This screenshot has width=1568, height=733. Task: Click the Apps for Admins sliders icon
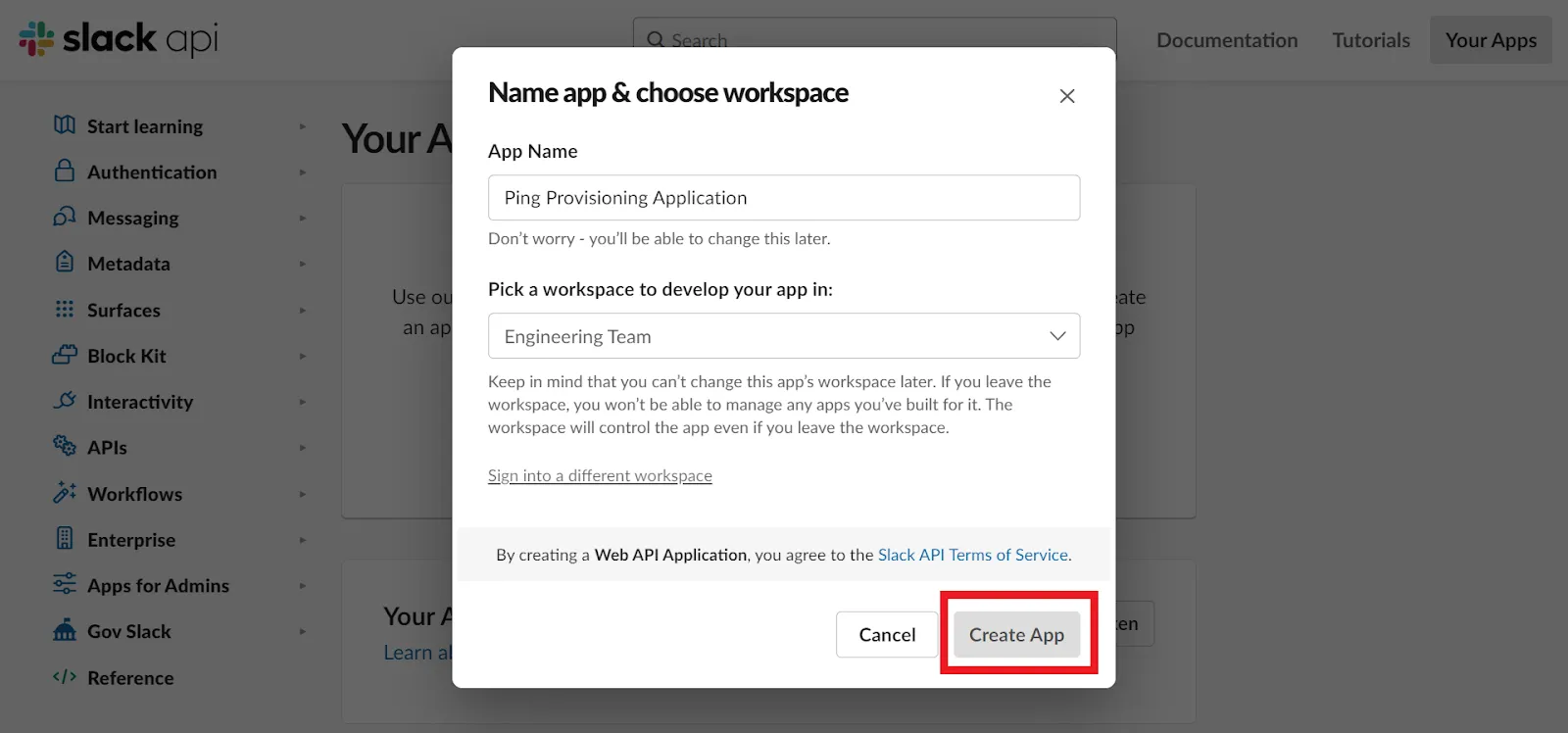pyautogui.click(x=65, y=584)
